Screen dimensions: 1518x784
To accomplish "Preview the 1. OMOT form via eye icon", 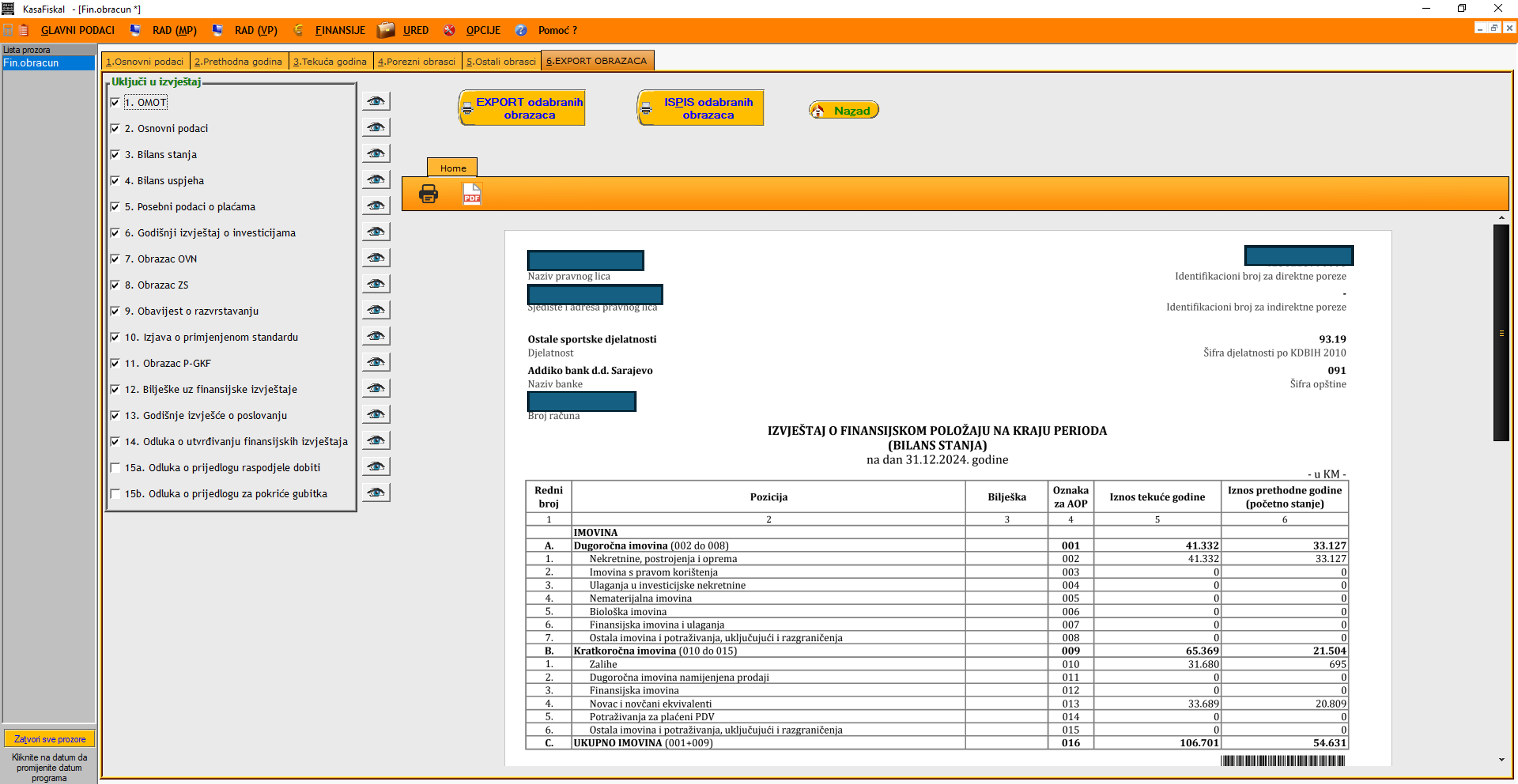I will pyautogui.click(x=376, y=101).
